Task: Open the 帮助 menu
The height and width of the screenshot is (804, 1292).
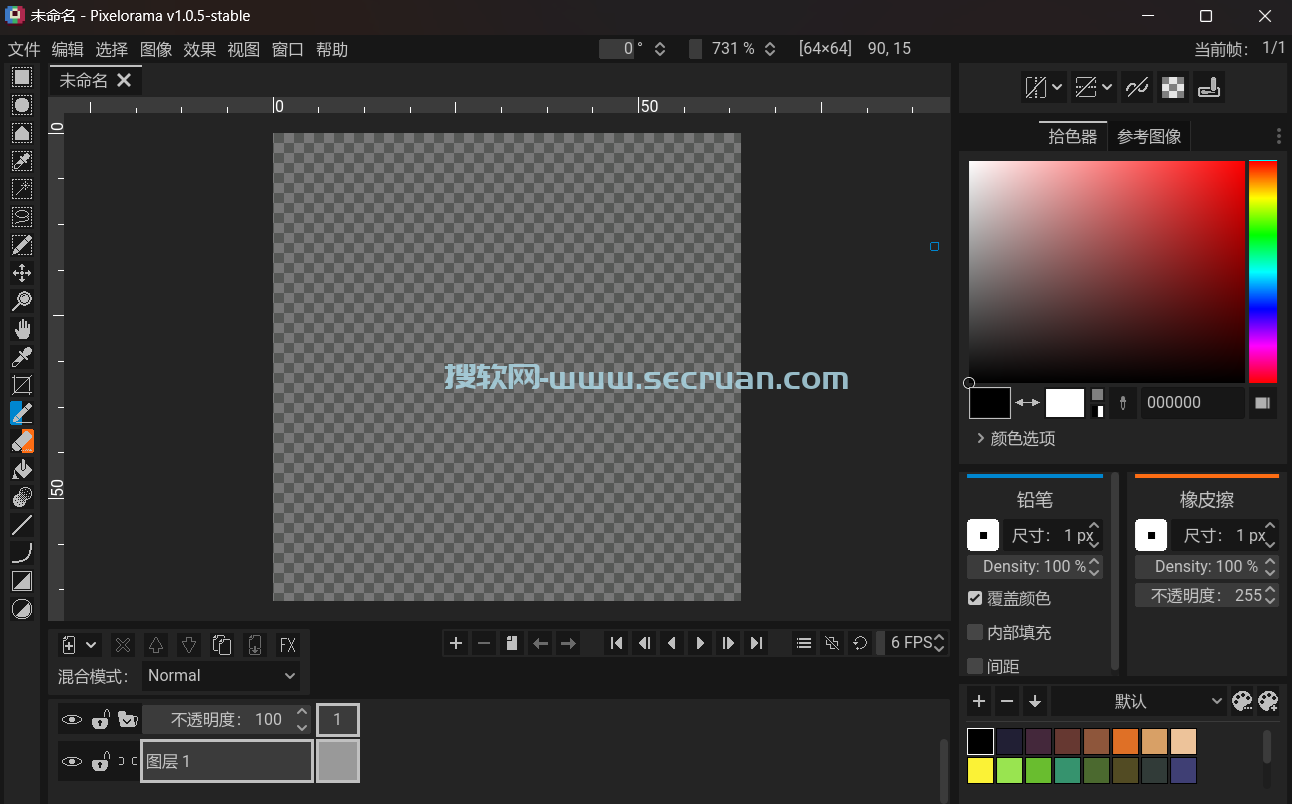Action: (x=332, y=49)
